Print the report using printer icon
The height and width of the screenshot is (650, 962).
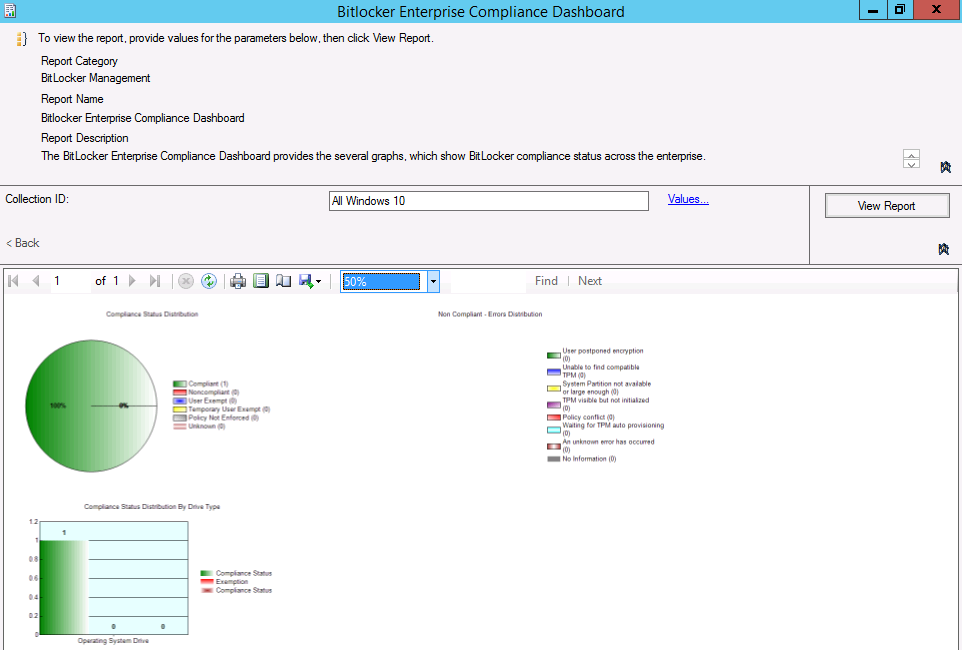[238, 281]
